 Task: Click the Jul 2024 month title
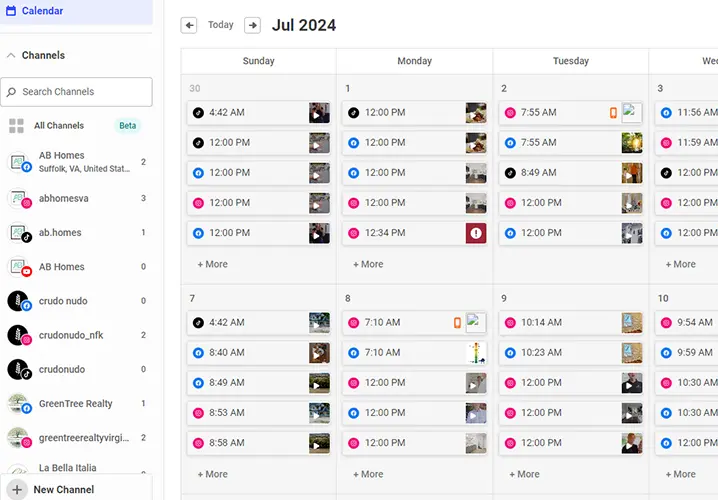(304, 25)
